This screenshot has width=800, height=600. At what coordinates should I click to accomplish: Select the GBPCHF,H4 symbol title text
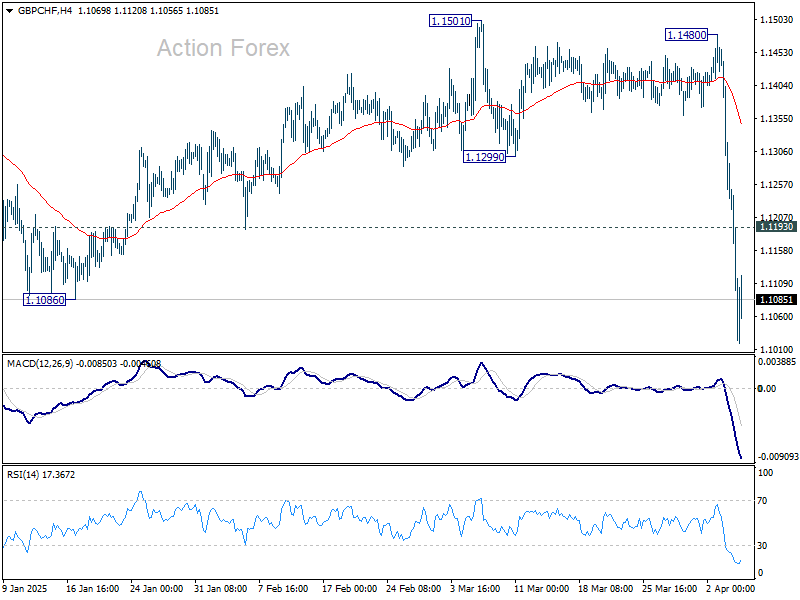click(45, 11)
